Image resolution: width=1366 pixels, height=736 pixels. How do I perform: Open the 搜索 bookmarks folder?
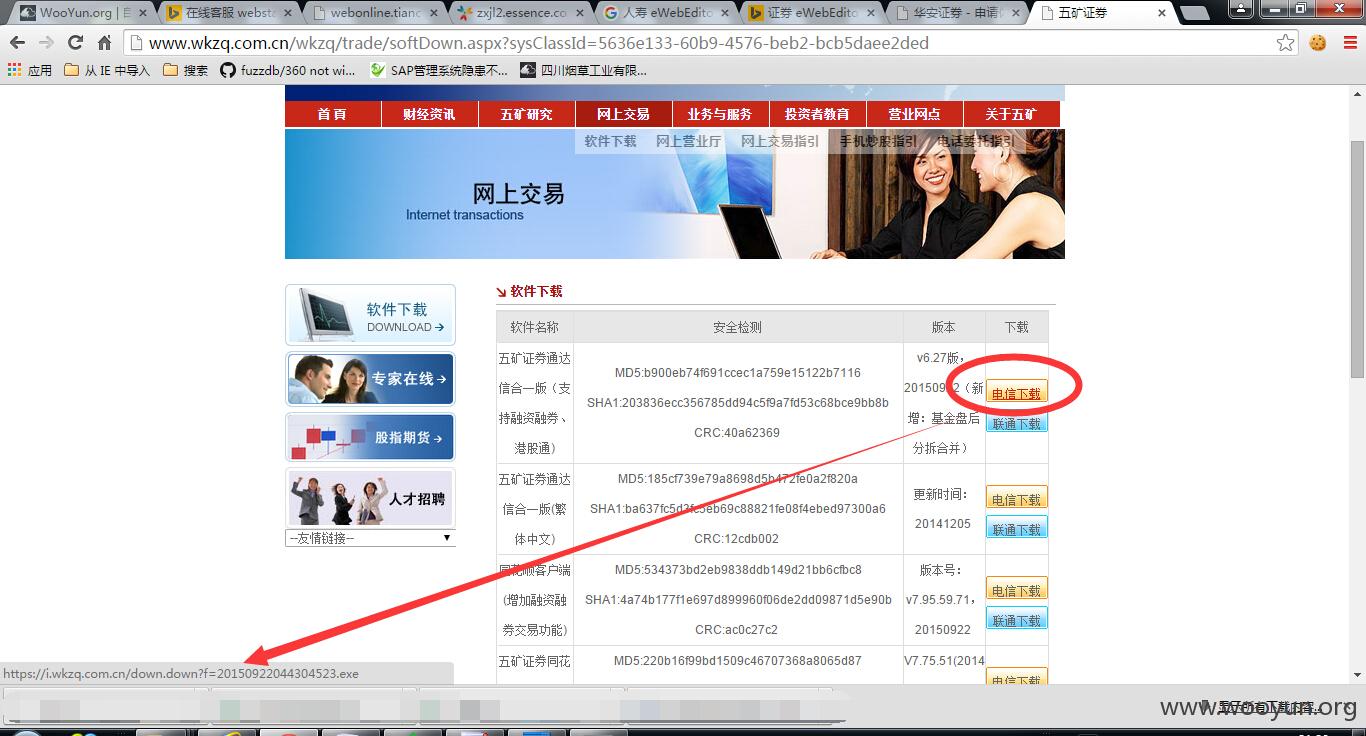point(186,70)
